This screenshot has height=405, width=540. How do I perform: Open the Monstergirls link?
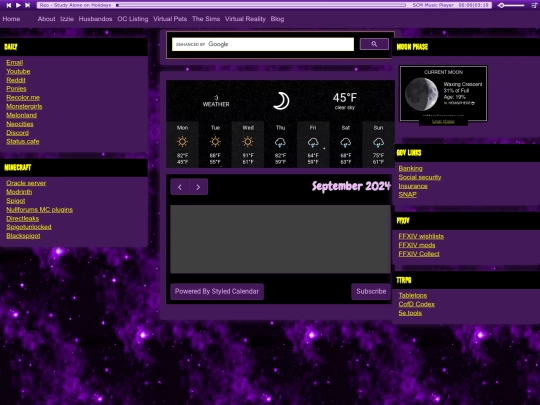coord(24,106)
